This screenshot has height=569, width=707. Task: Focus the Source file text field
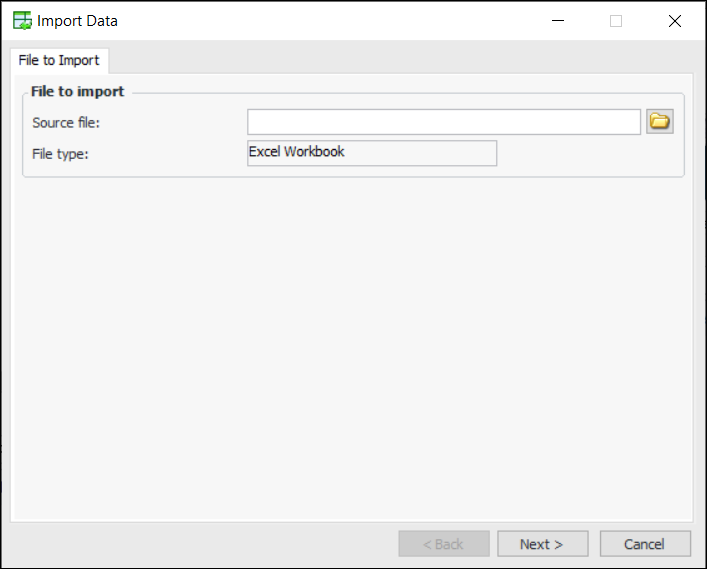point(443,122)
